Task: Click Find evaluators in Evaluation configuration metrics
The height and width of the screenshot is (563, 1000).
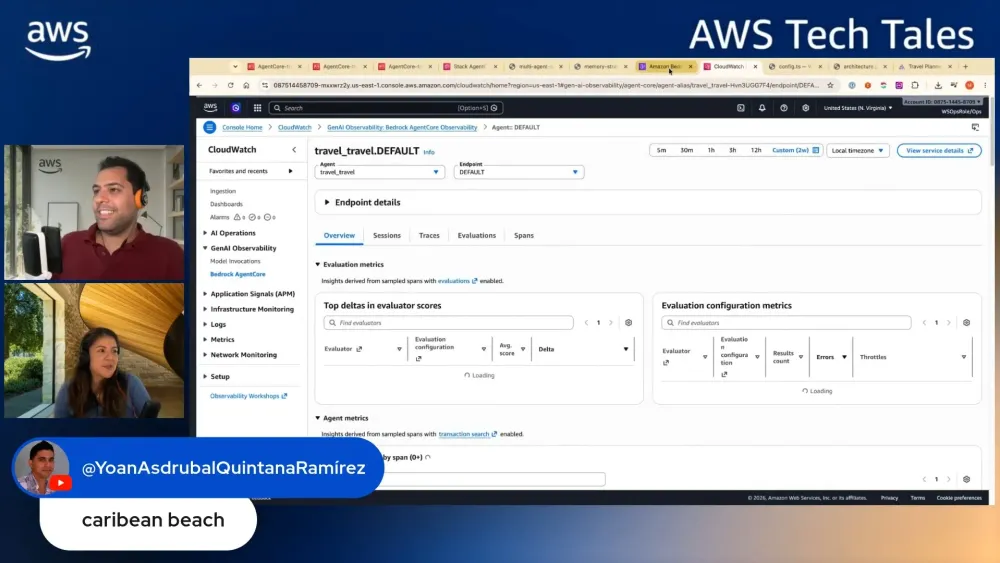Action: coord(786,323)
